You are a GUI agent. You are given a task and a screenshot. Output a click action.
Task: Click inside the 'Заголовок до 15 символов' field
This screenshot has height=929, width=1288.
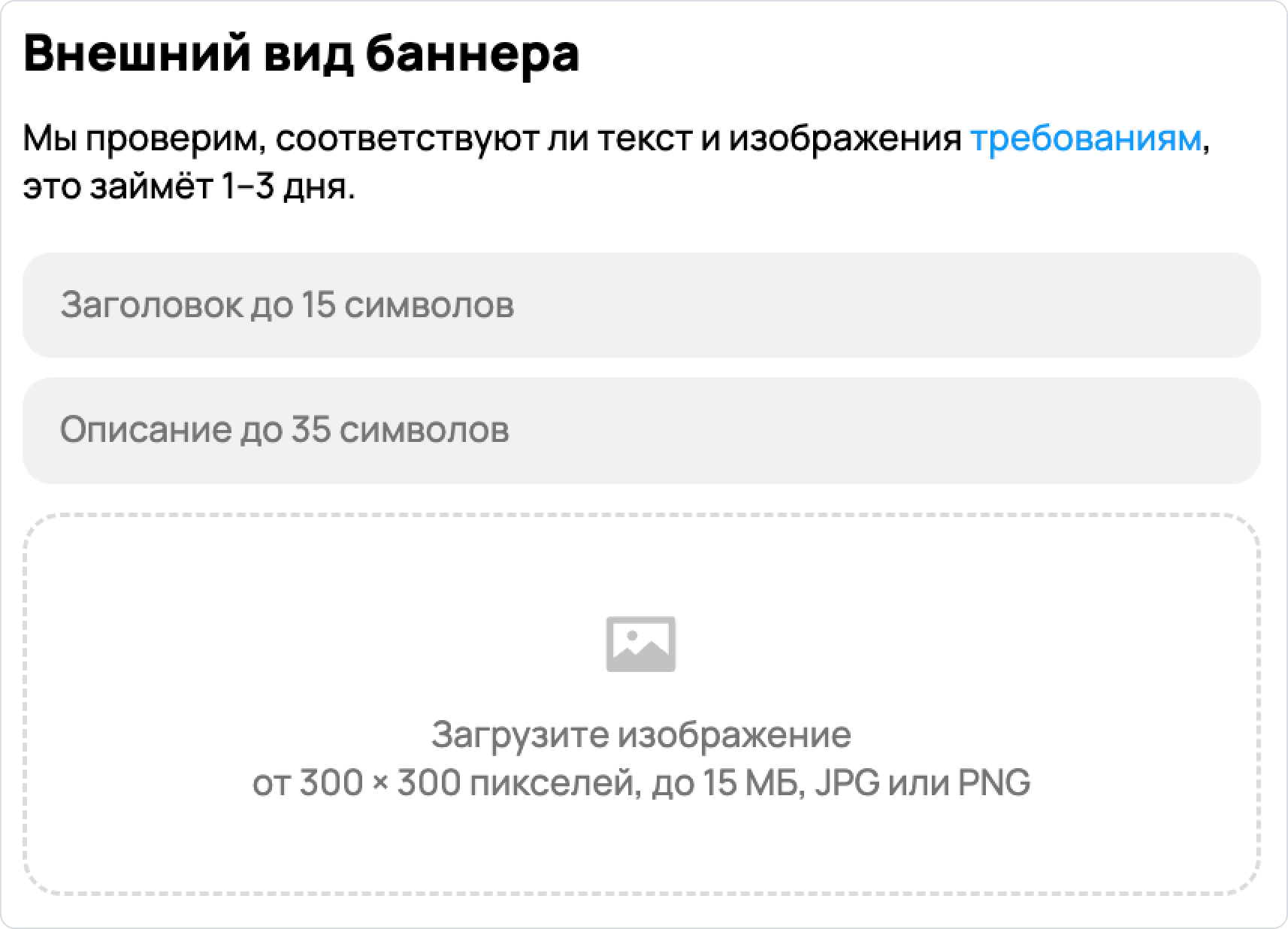[288, 304]
